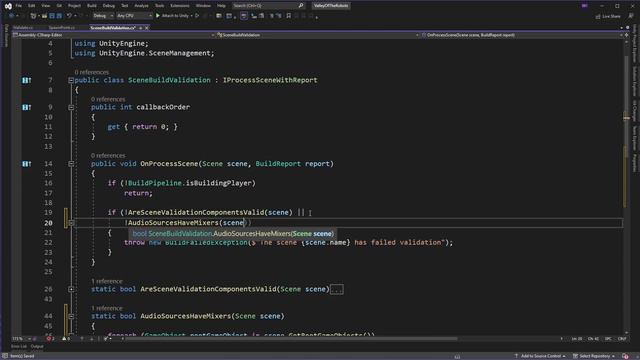640x360 pixels.
Task: Open the View menu
Action: pos(46,6)
